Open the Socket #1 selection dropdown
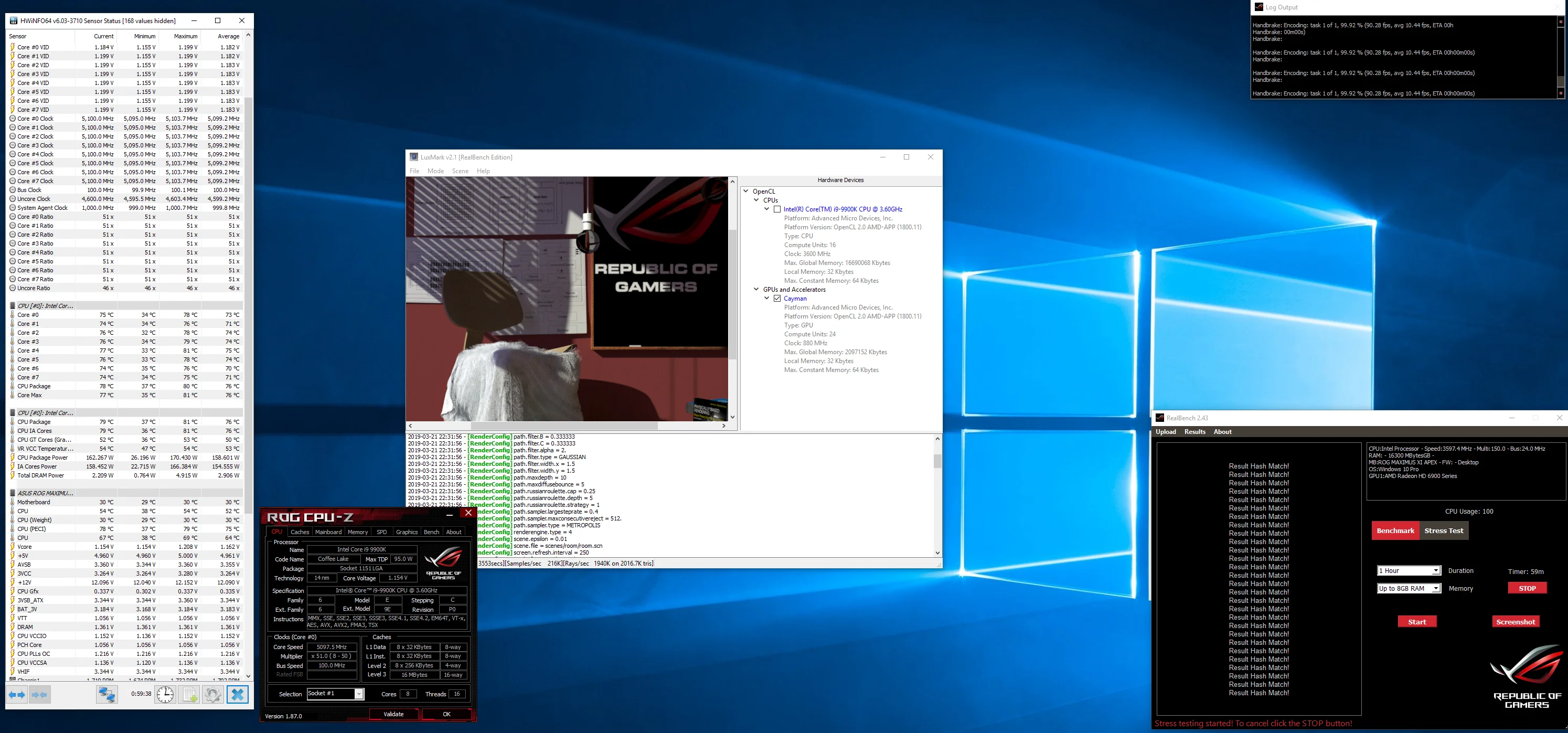 point(335,694)
